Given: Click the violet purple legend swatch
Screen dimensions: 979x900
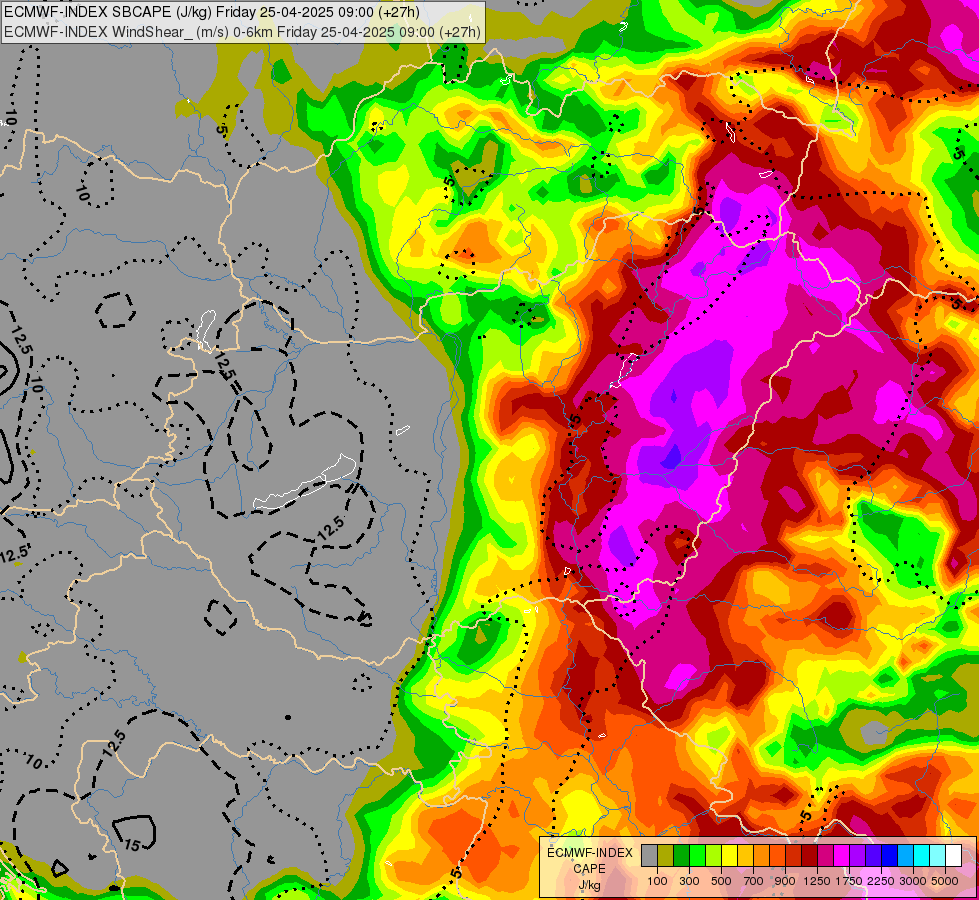Looking at the screenshot, I should tap(857, 856).
